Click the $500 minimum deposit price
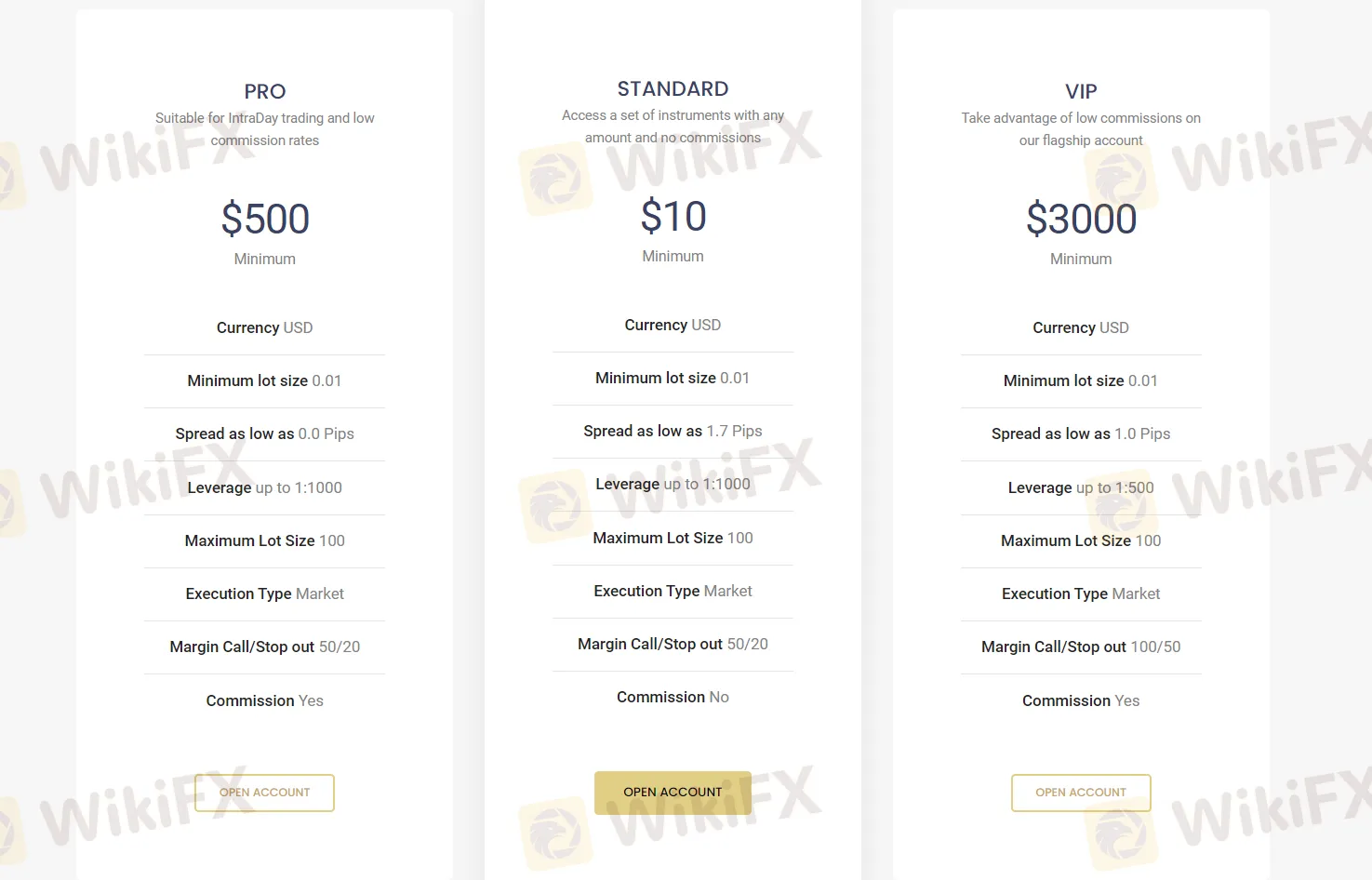 pyautogui.click(x=265, y=220)
